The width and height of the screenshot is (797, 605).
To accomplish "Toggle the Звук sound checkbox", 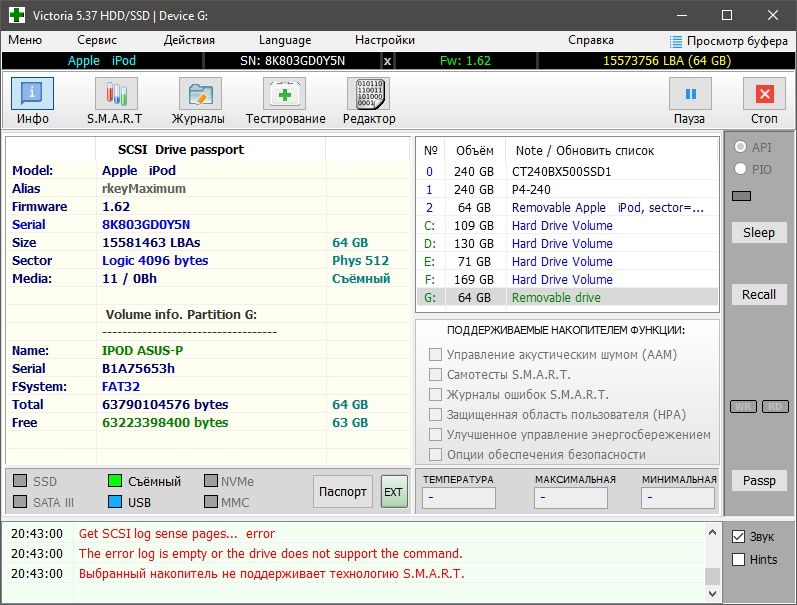I will click(x=738, y=536).
